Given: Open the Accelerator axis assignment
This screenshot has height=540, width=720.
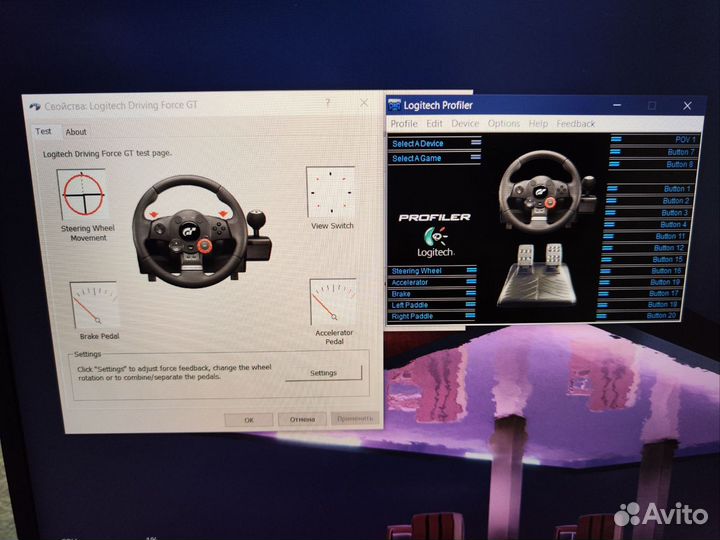Looking at the screenshot, I should tap(433, 282).
